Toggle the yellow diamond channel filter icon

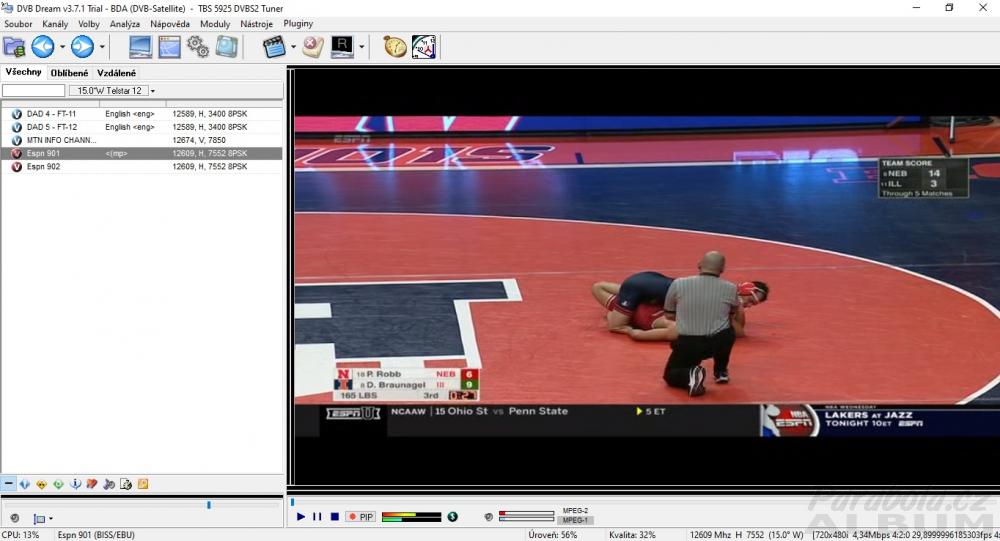point(41,484)
